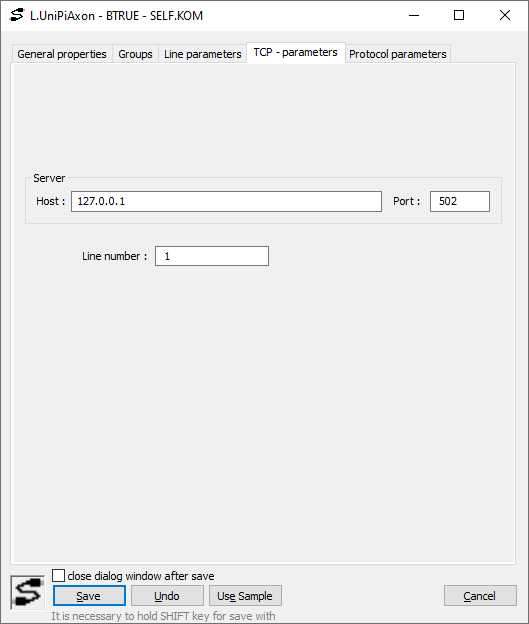Minimize the L.UniPiAxon window

point(414,16)
